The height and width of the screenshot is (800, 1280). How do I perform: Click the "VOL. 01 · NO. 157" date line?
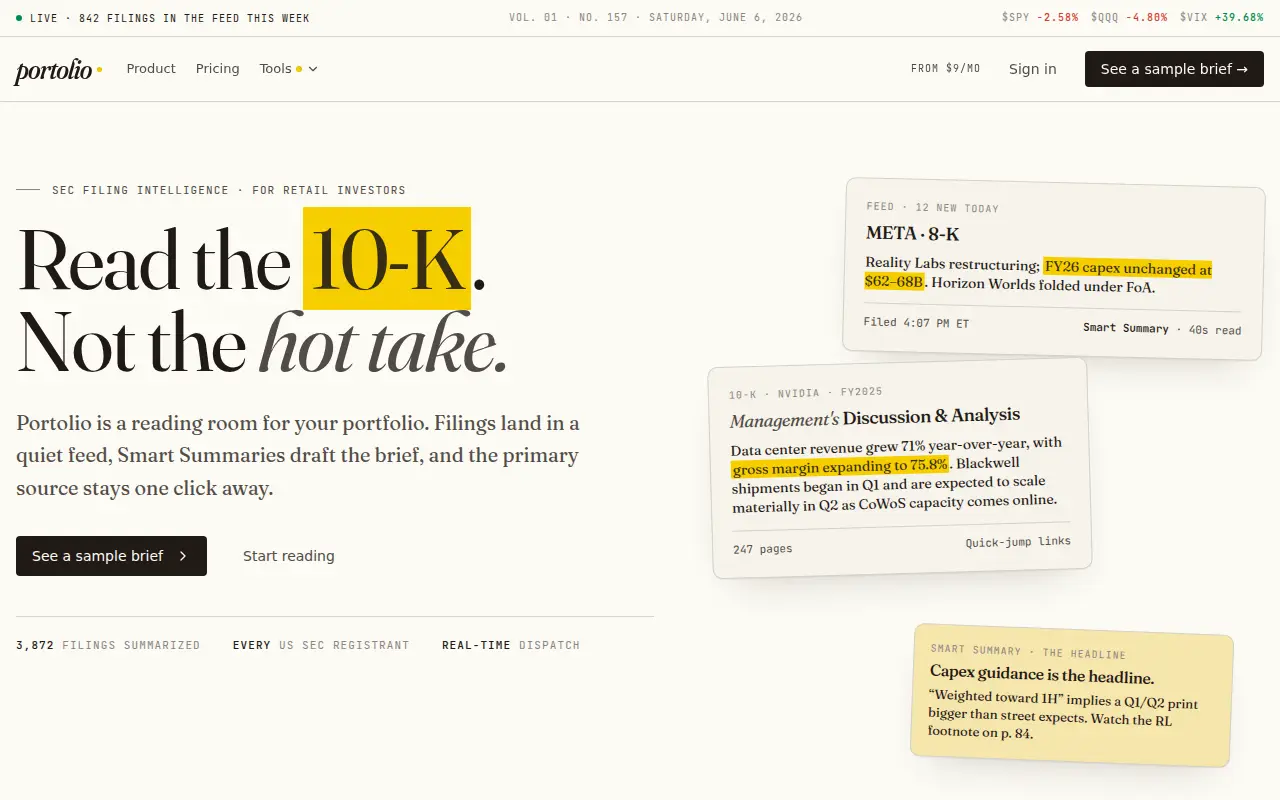point(655,18)
